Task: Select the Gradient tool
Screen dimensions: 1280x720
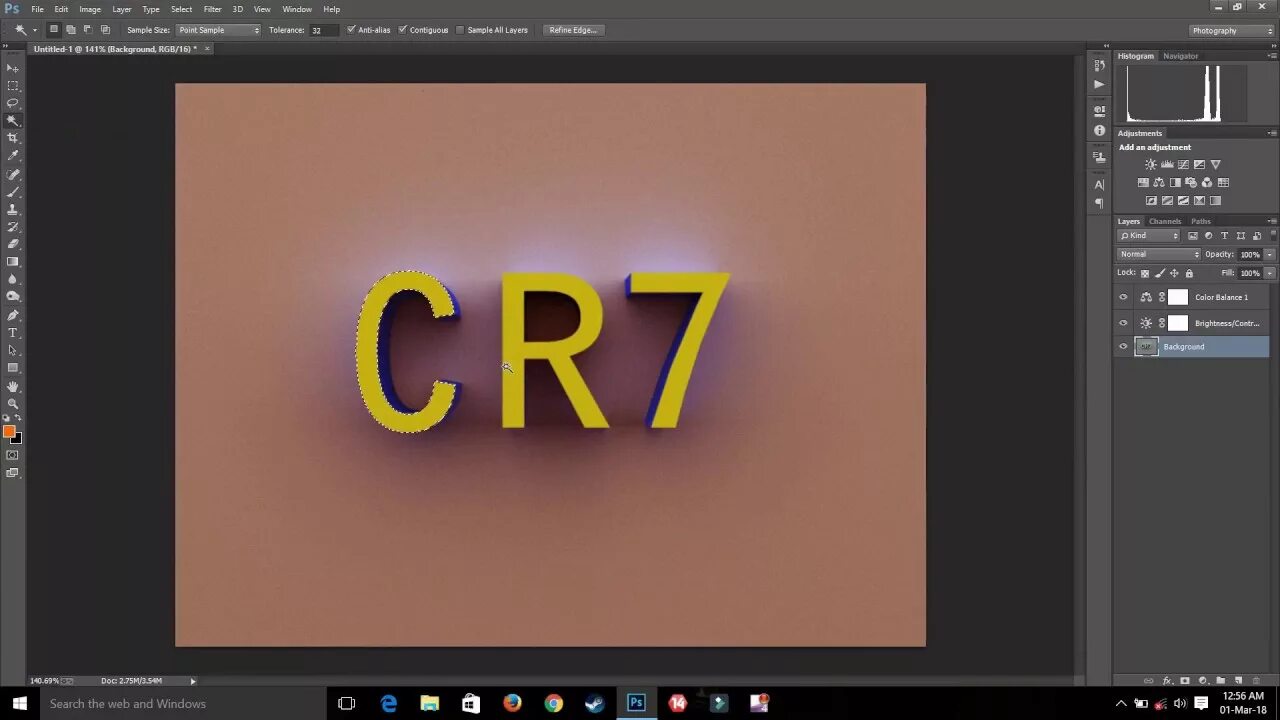Action: [x=13, y=262]
